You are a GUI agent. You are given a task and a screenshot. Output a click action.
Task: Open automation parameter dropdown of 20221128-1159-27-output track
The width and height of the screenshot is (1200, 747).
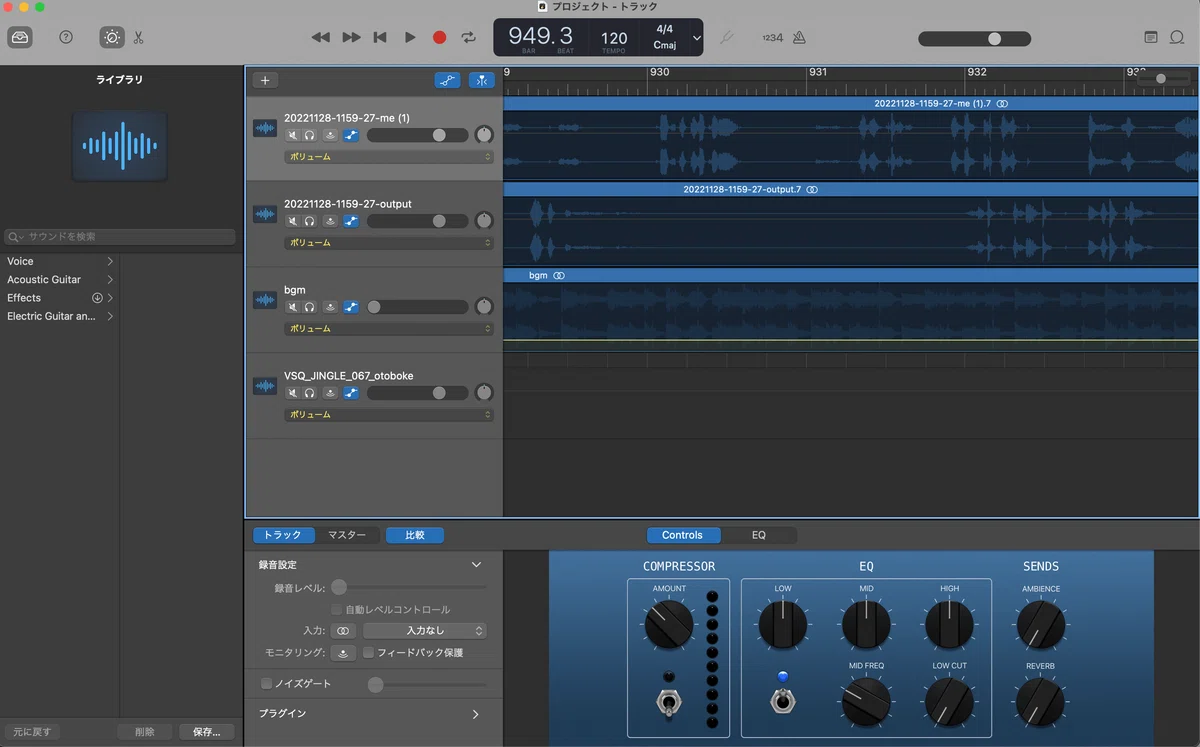coord(389,243)
